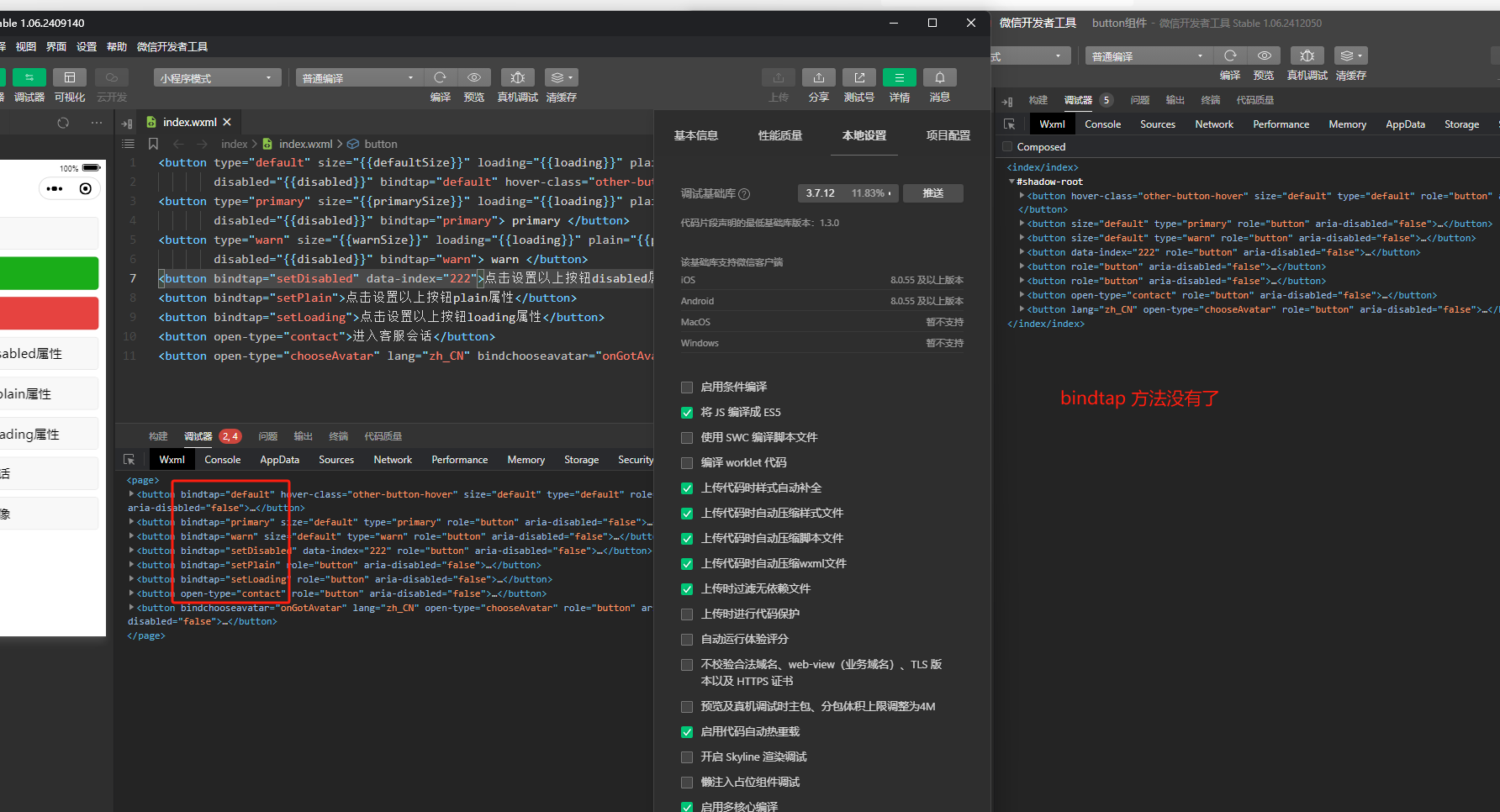Click the 分享 share icon
The image size is (1500, 812).
819,77
